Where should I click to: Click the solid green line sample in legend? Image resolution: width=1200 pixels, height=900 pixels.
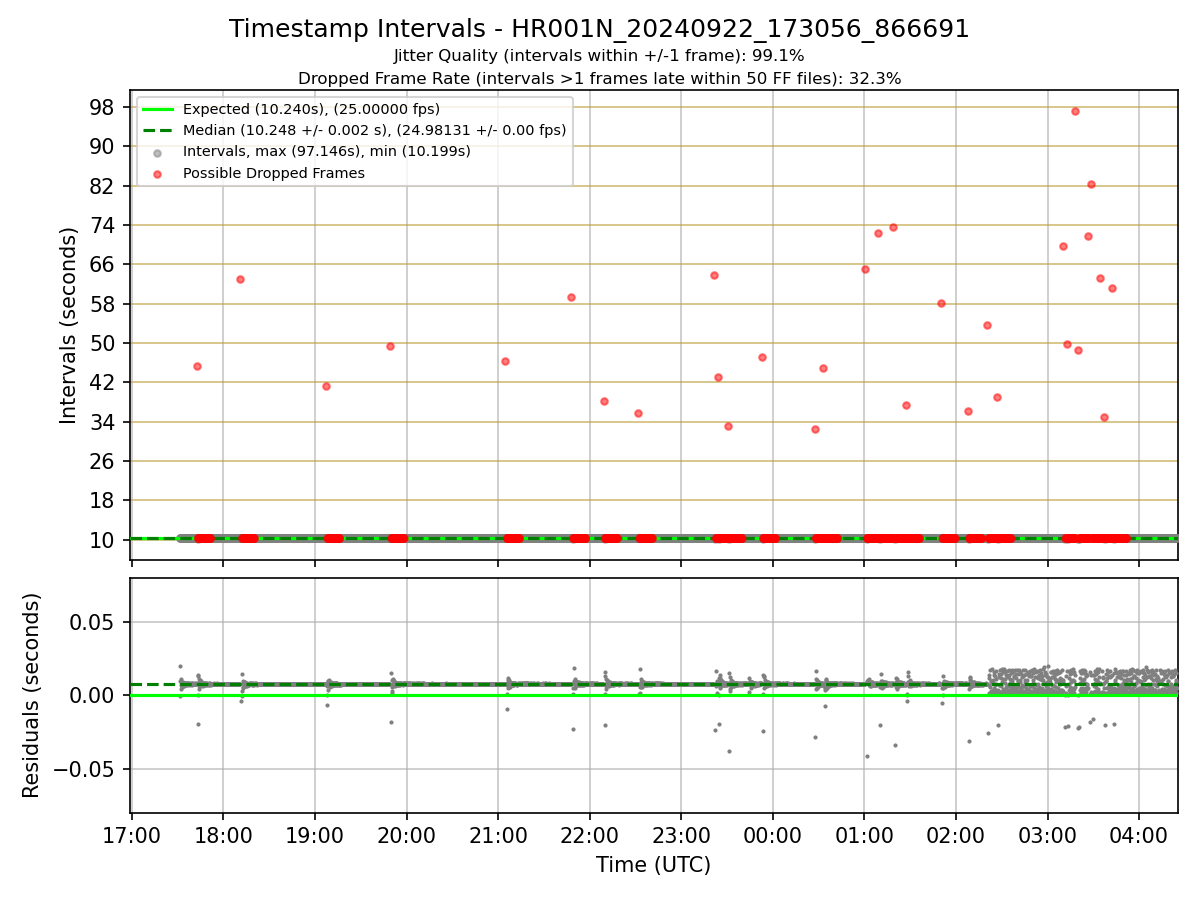[158, 109]
